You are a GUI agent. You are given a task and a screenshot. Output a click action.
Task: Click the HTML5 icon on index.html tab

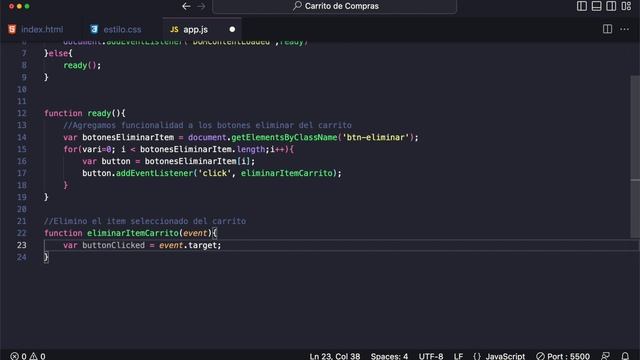(x=12, y=29)
